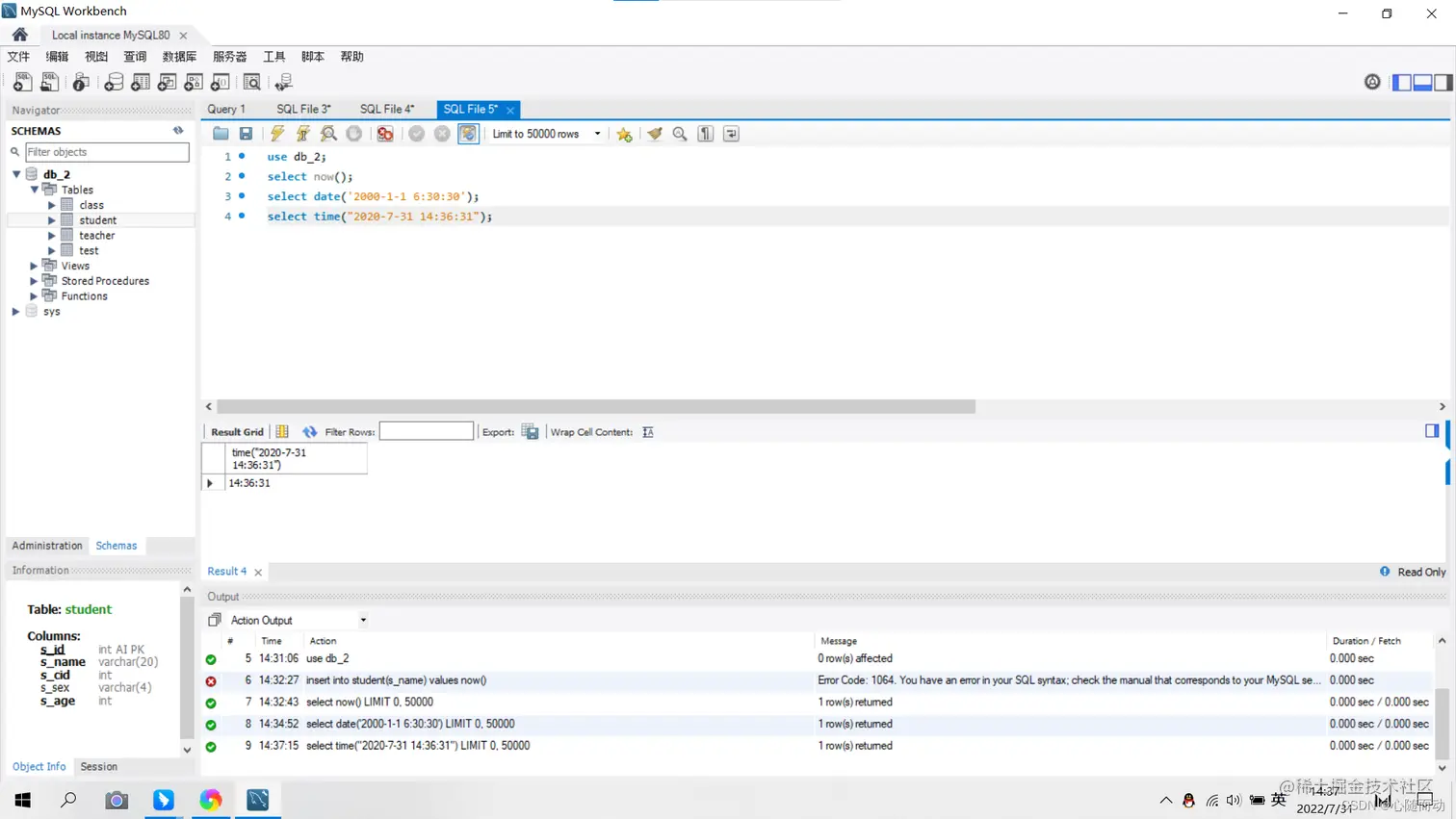
Task: Switch to the Schemas tab
Action: [117, 546]
